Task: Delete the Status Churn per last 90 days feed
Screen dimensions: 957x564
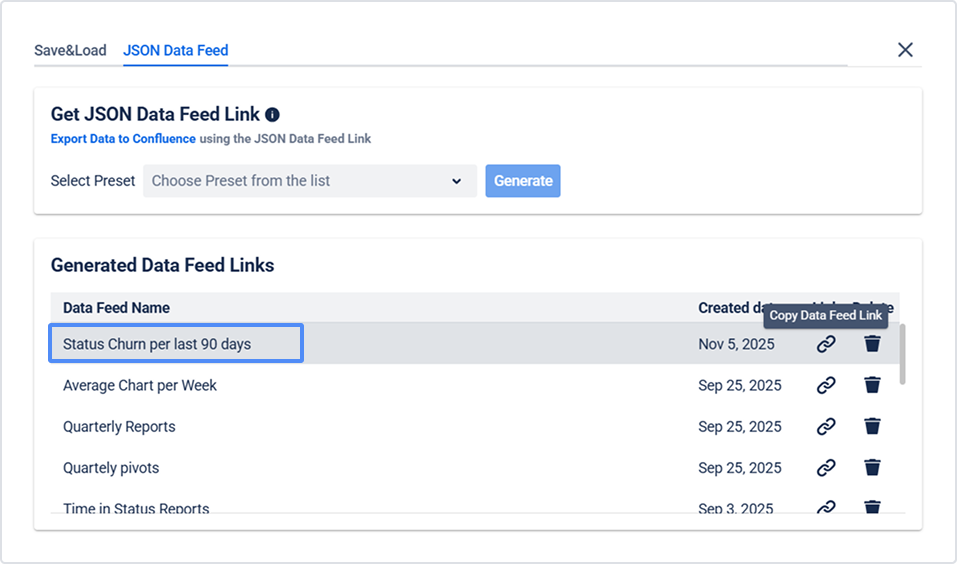Action: 873,344
